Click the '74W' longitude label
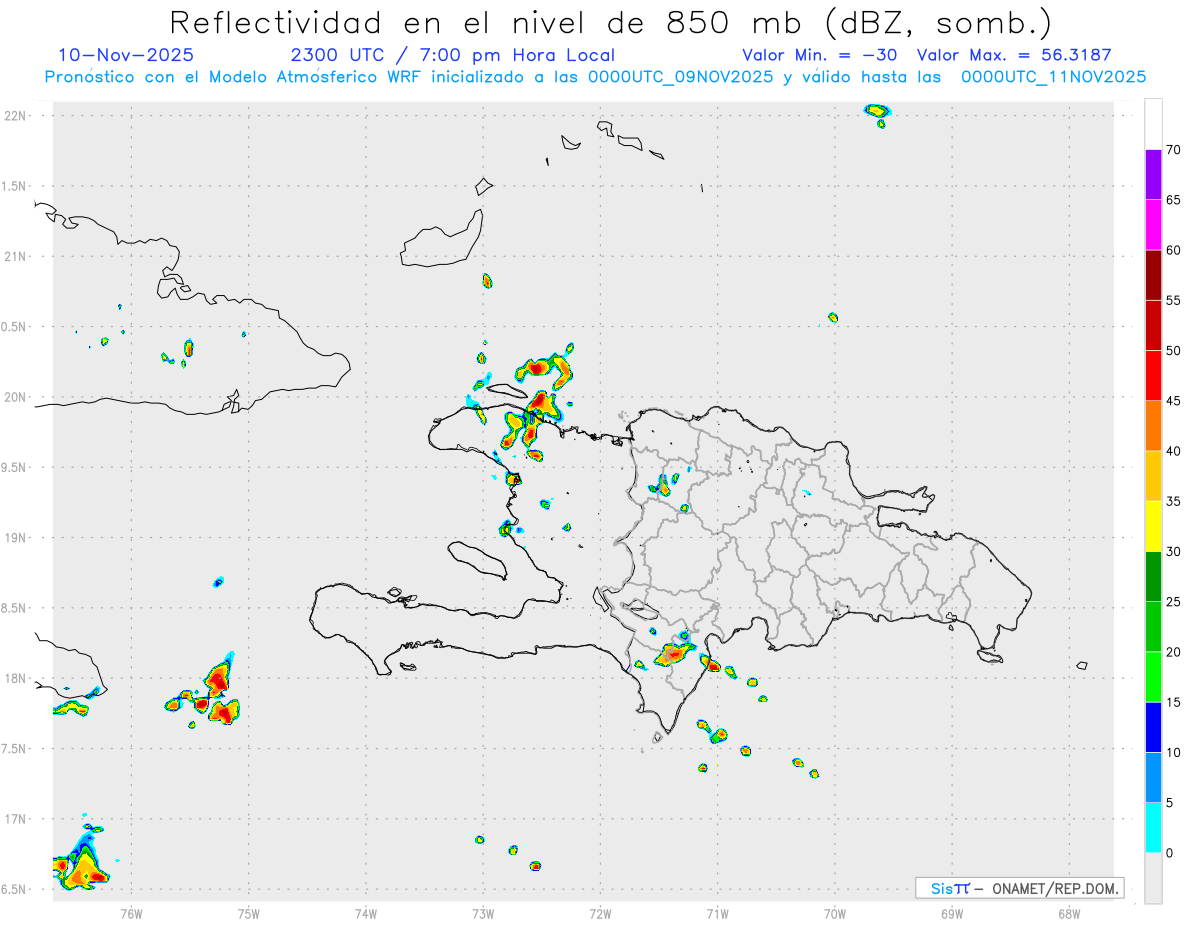This screenshot has height=927, width=1200. pyautogui.click(x=366, y=912)
